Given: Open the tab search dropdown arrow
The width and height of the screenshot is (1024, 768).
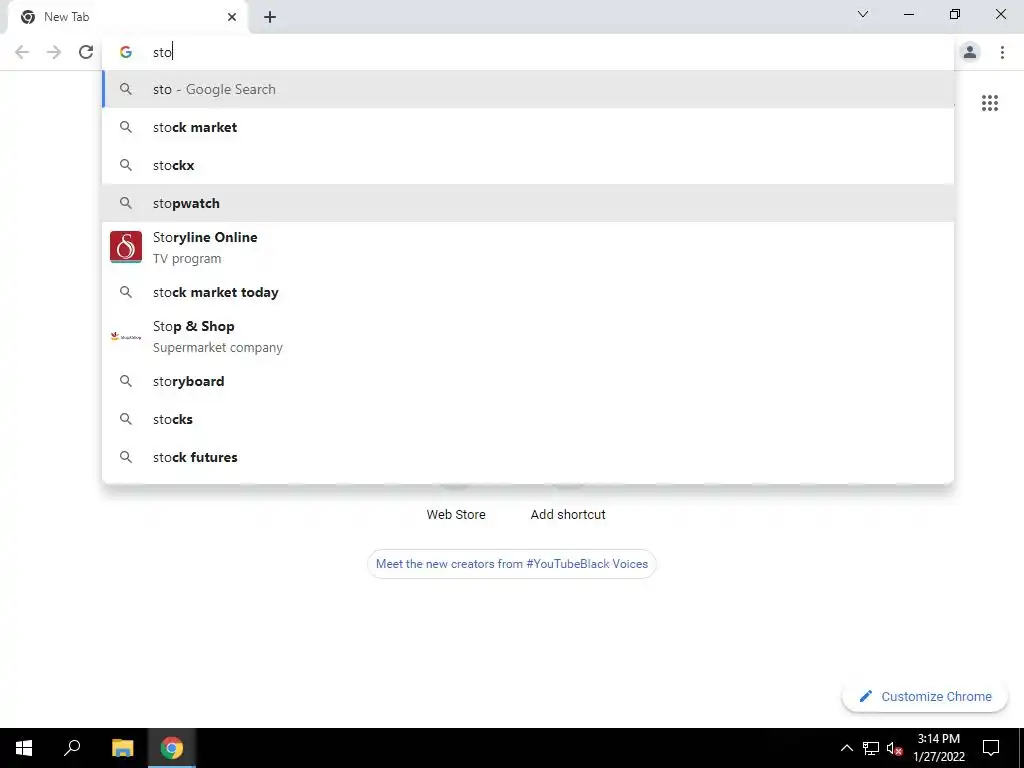Looking at the screenshot, I should coord(863,14).
